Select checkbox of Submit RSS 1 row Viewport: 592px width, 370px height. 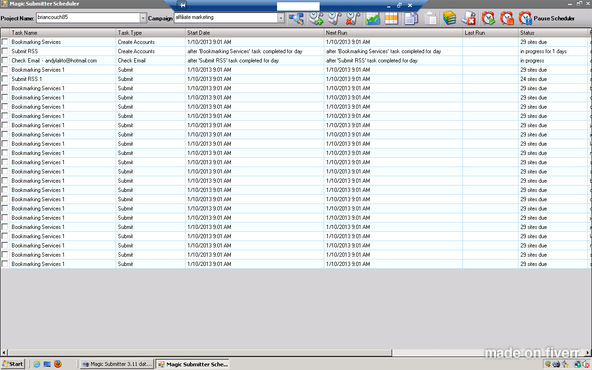(5, 79)
